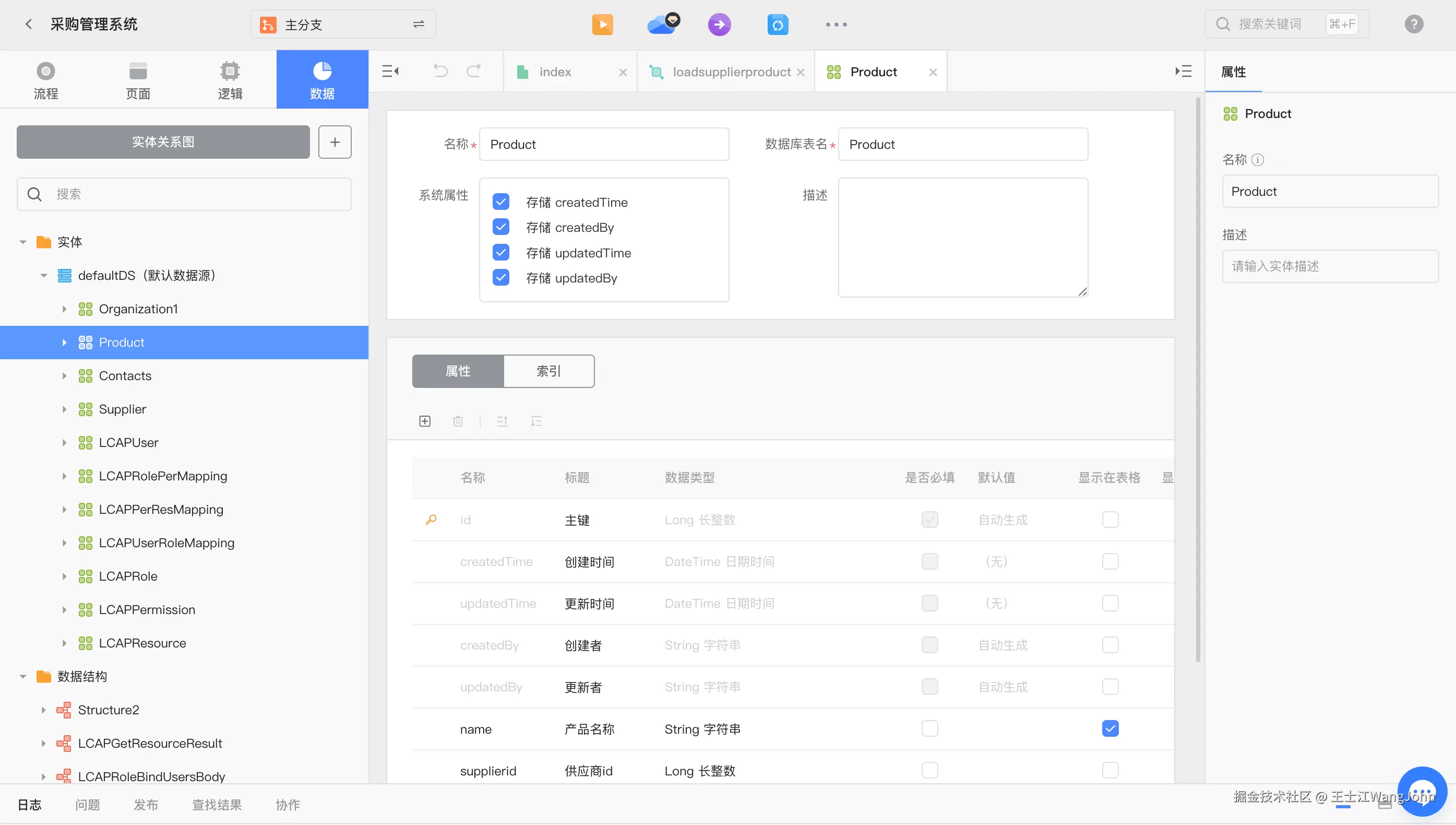Click the 实体关系图 button
The height and width of the screenshot is (825, 1456).
(163, 142)
